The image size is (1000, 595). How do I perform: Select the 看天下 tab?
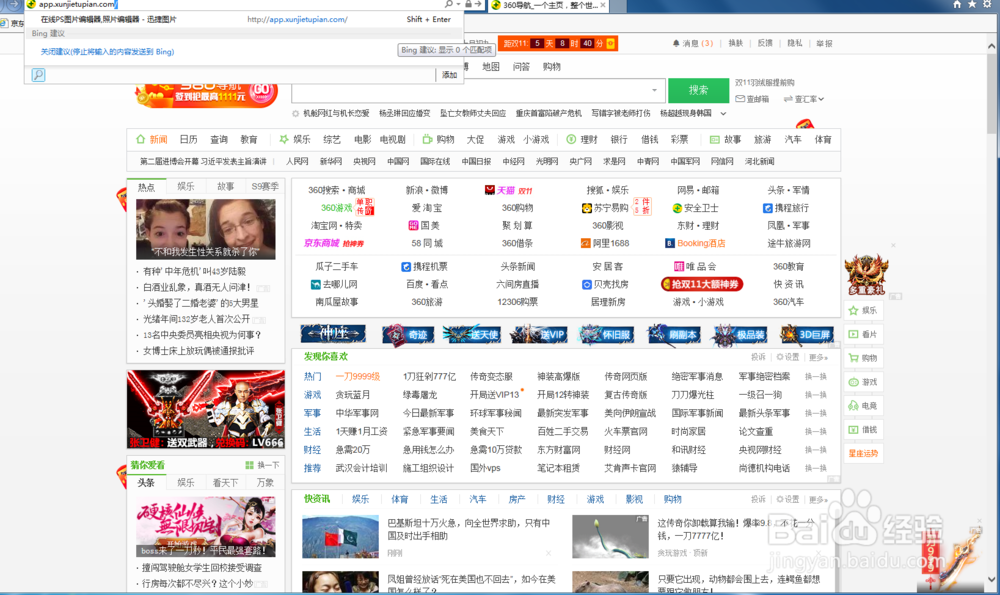pyautogui.click(x=225, y=483)
